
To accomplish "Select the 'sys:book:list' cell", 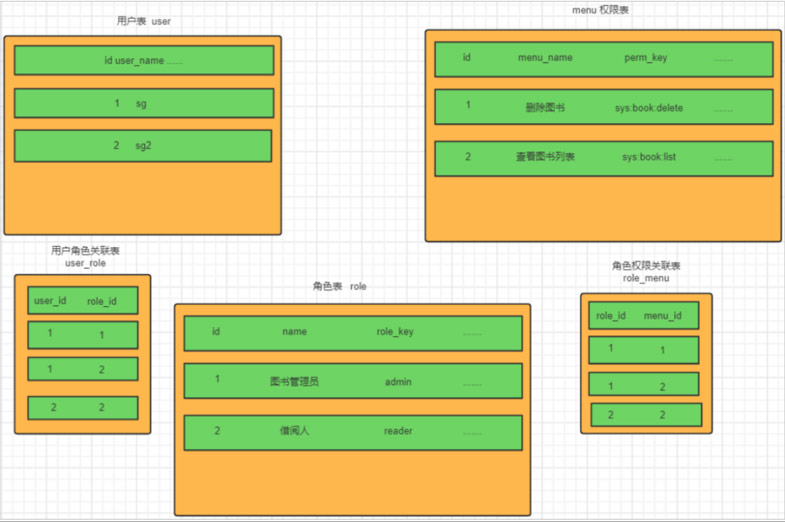I will click(x=649, y=157).
